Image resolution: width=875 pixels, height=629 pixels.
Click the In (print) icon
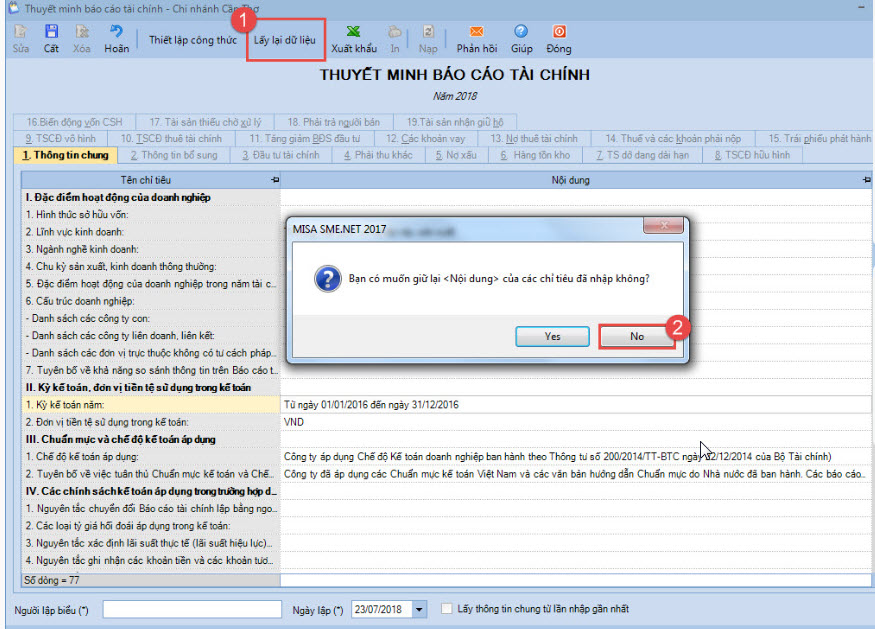point(395,31)
